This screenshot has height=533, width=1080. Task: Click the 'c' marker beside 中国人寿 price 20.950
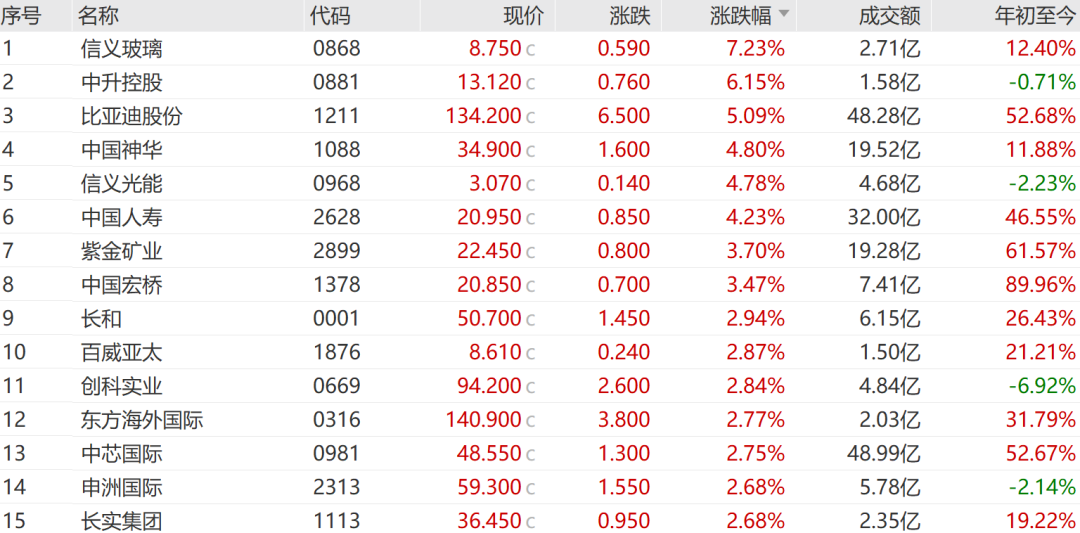click(531, 218)
